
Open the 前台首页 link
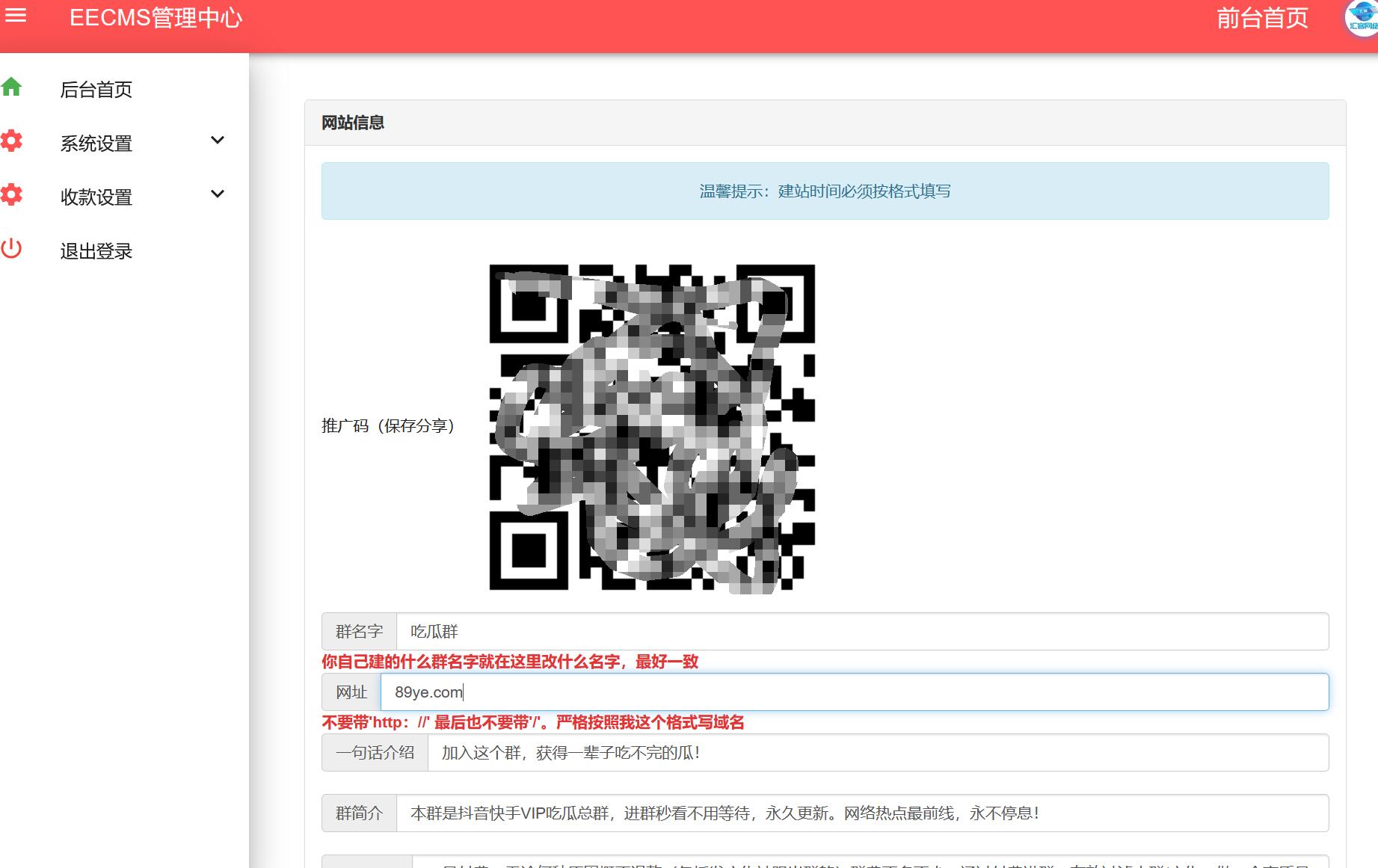(x=1262, y=18)
